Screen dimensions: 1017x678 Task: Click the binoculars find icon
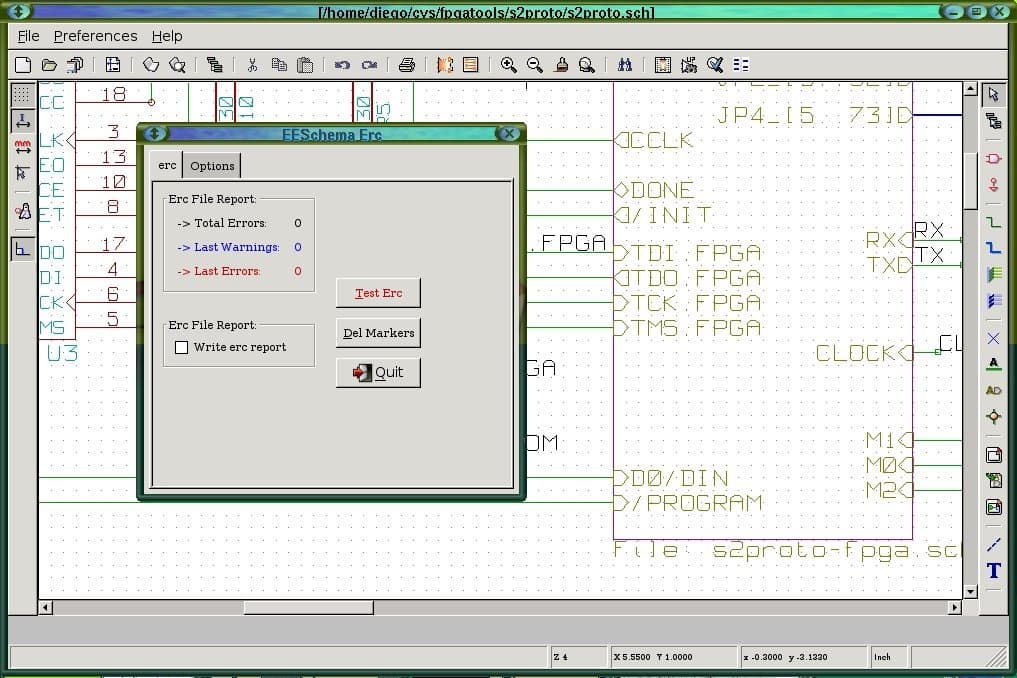[x=625, y=65]
